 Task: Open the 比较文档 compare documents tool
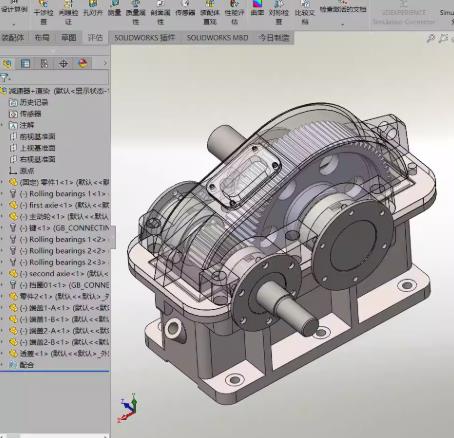click(305, 13)
